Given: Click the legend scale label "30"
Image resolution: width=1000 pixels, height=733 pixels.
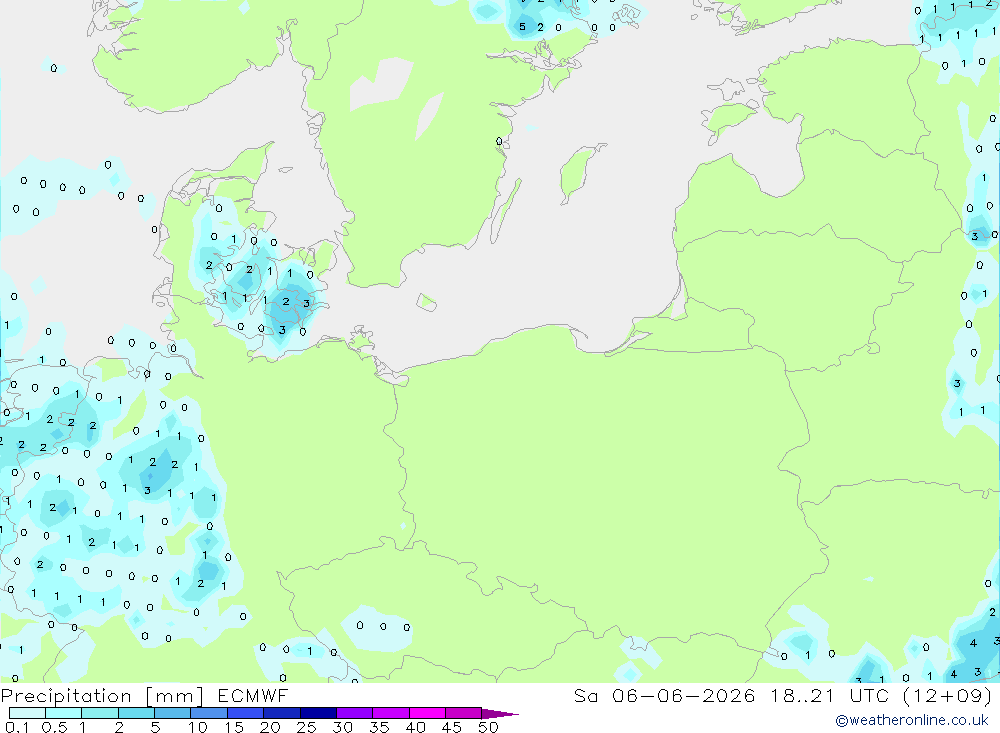Looking at the screenshot, I should [x=342, y=727].
